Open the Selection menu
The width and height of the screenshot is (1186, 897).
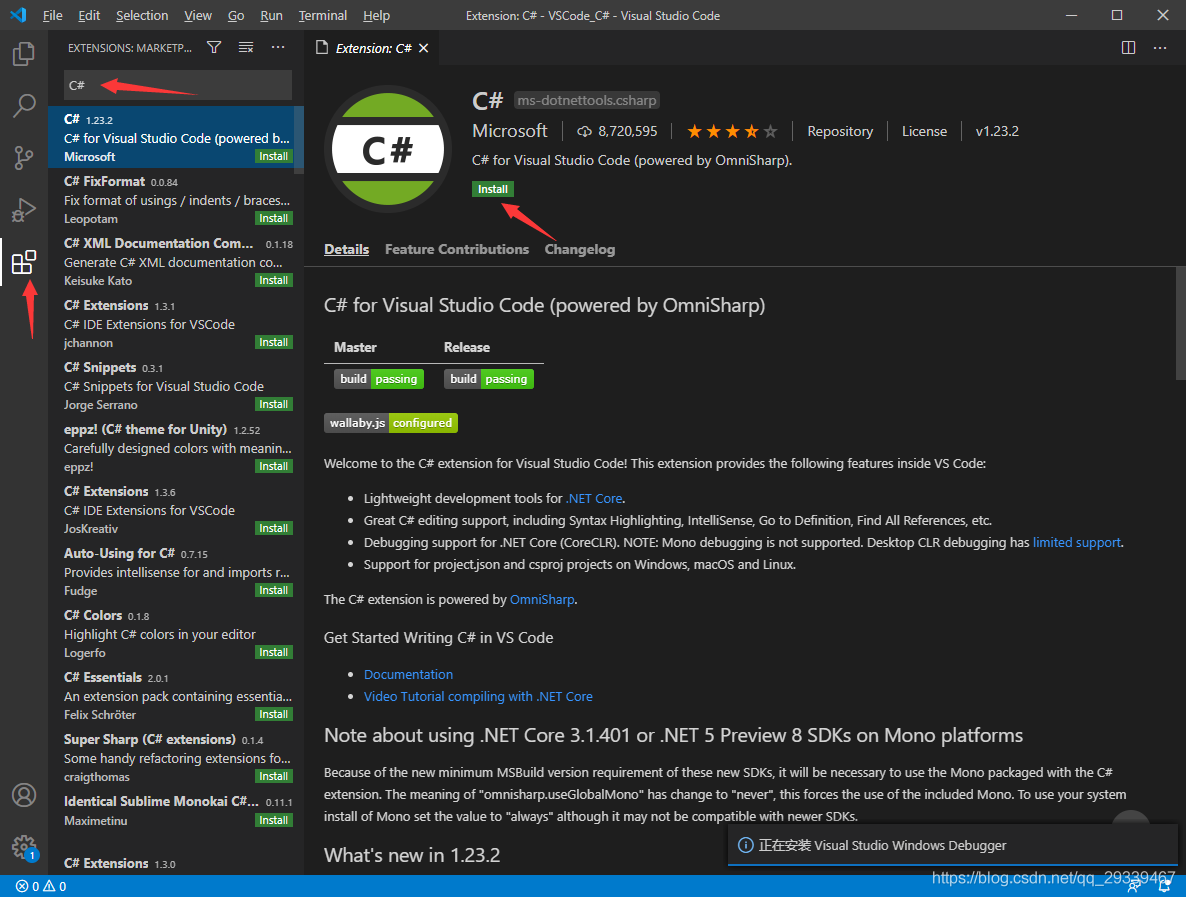coord(141,15)
